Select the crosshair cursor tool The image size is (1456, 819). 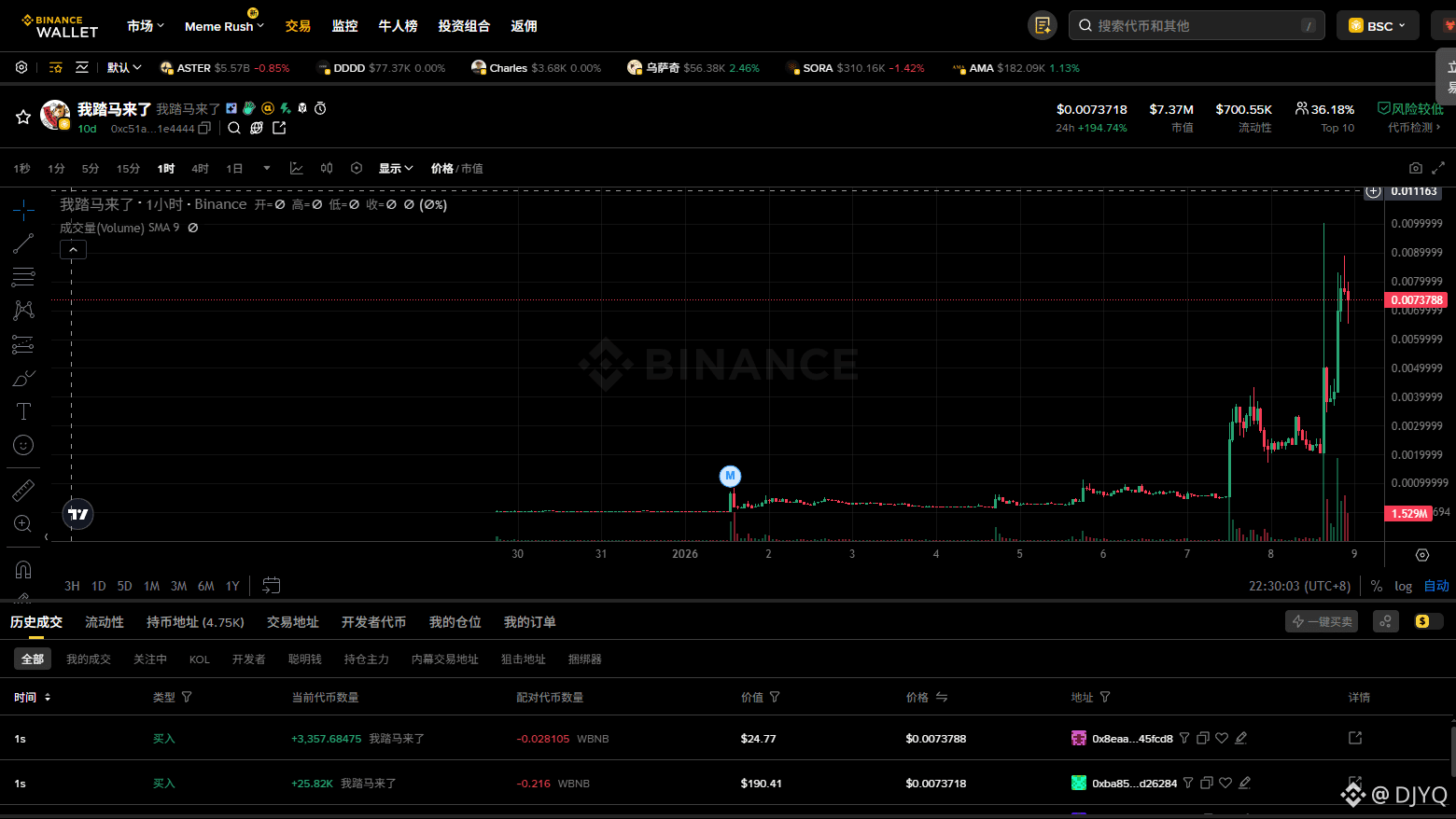point(22,209)
